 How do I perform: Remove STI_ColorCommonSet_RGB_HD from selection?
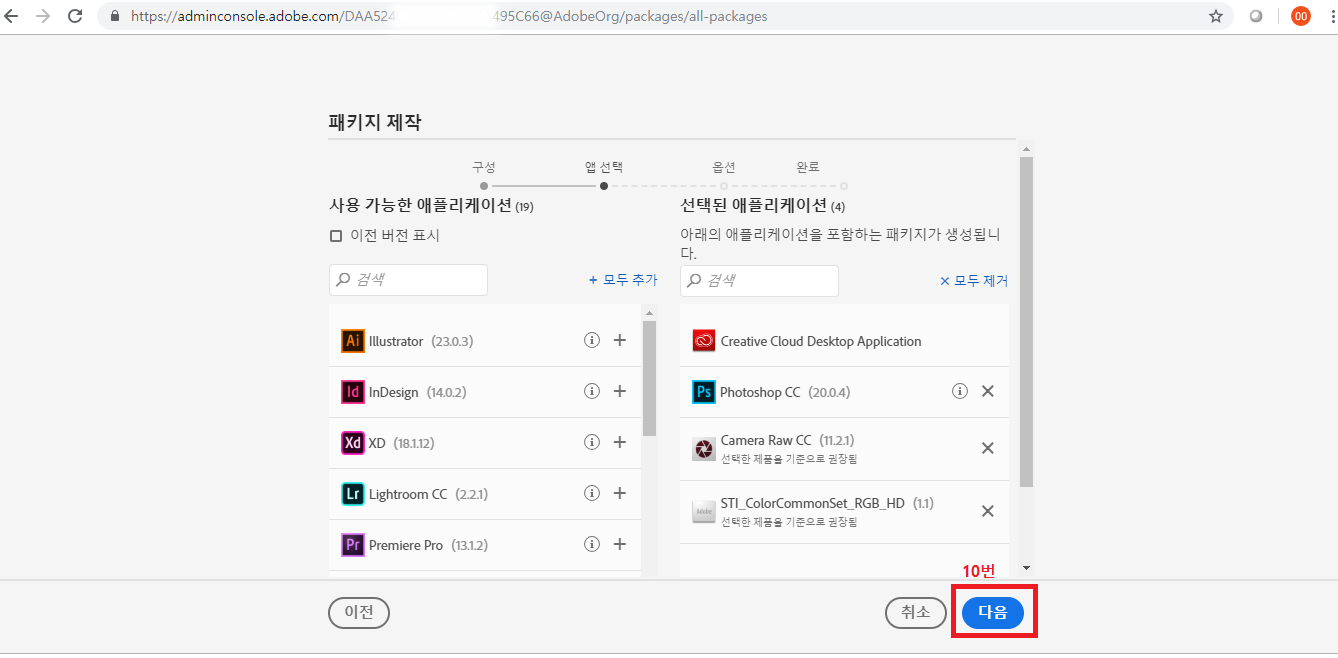(x=988, y=511)
